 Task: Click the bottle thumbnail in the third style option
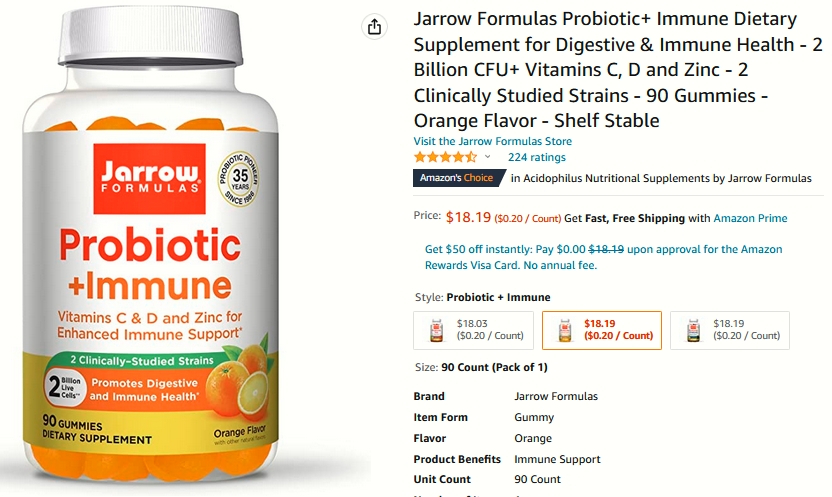point(693,330)
